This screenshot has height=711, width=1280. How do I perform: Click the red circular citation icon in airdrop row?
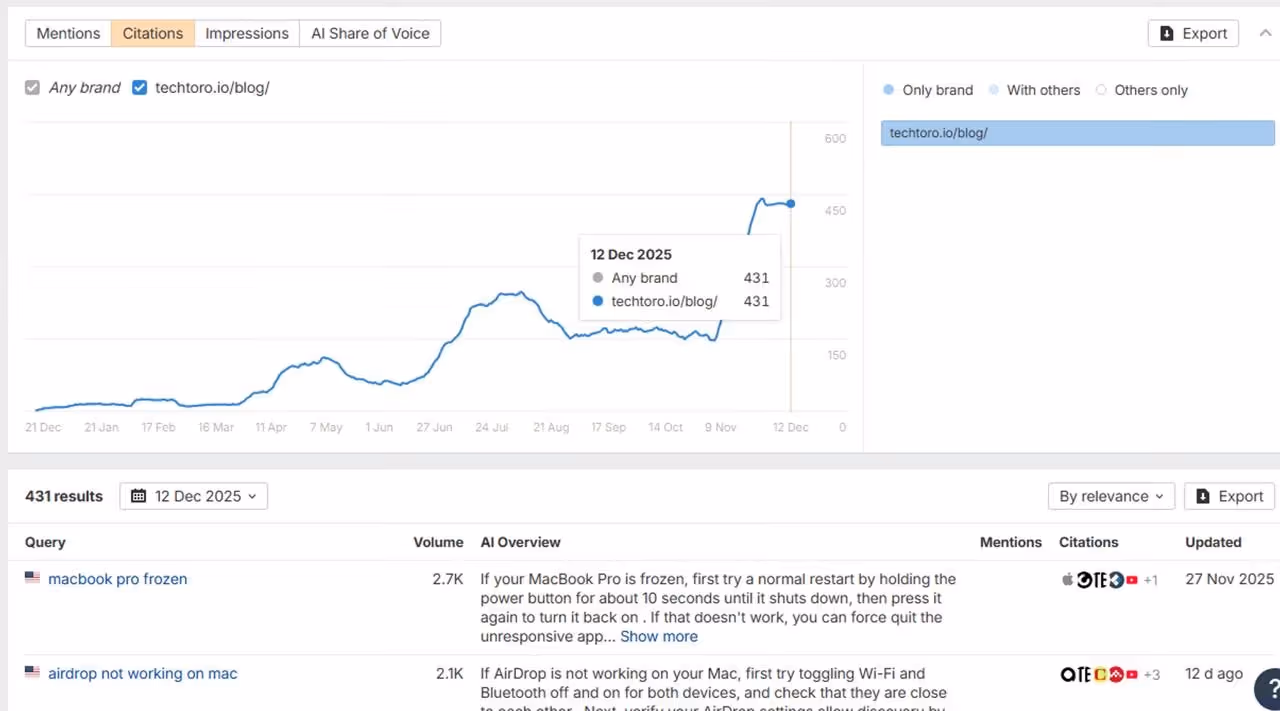pyautogui.click(x=1117, y=675)
